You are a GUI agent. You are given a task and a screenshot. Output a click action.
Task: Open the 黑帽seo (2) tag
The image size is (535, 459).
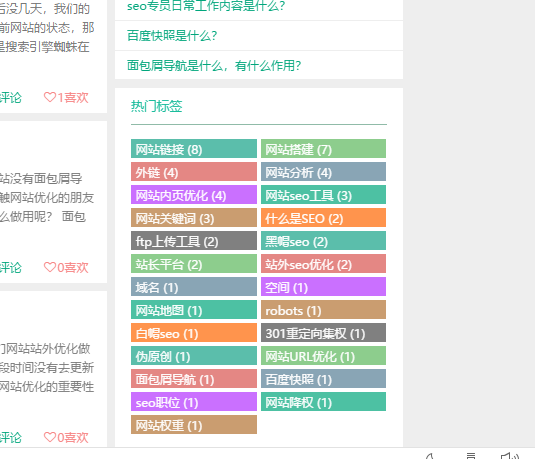click(323, 241)
